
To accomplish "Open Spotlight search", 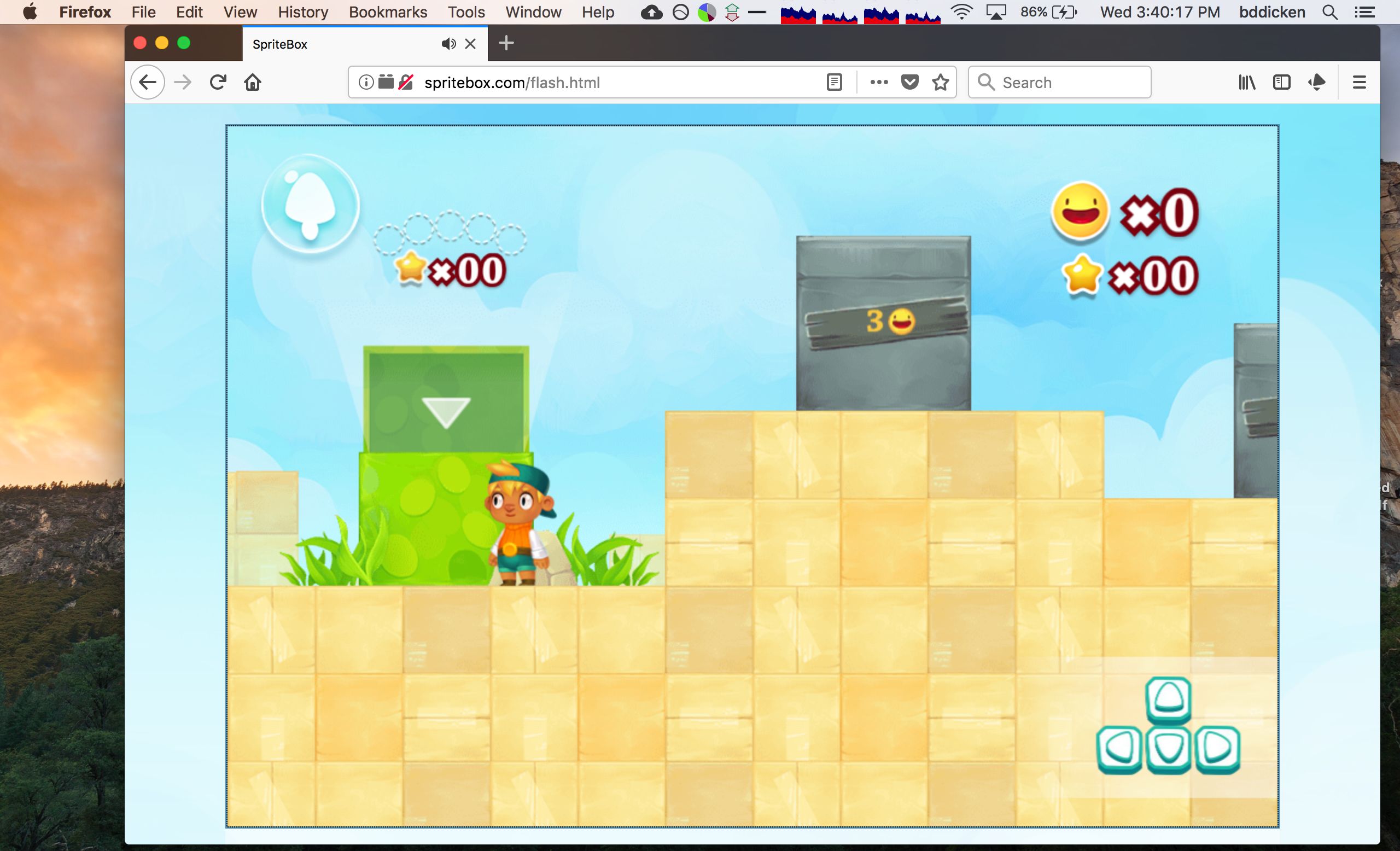I will click(1329, 12).
